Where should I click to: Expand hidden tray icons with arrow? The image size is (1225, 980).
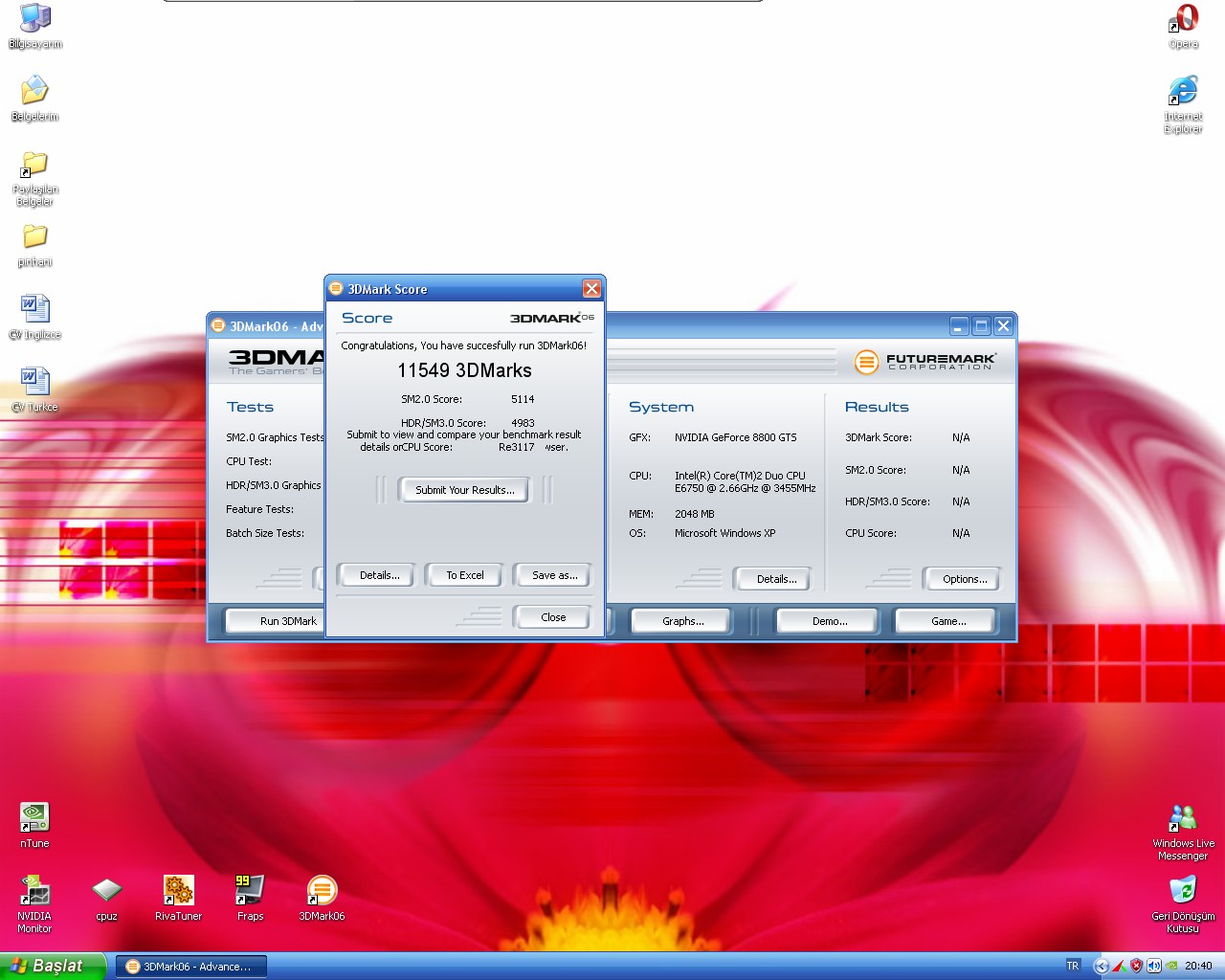(1102, 966)
